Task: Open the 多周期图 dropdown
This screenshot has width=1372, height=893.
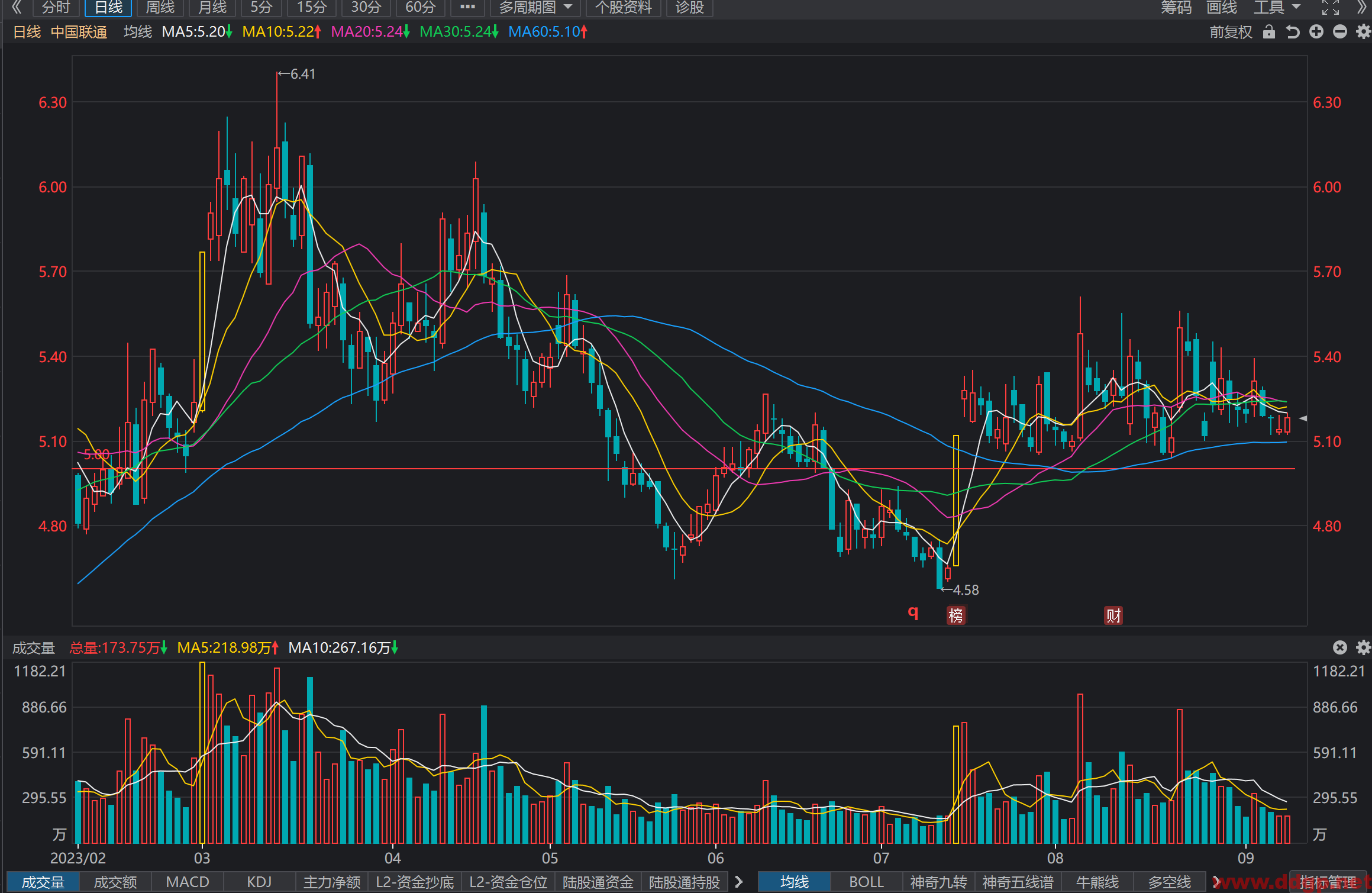Action: click(535, 7)
